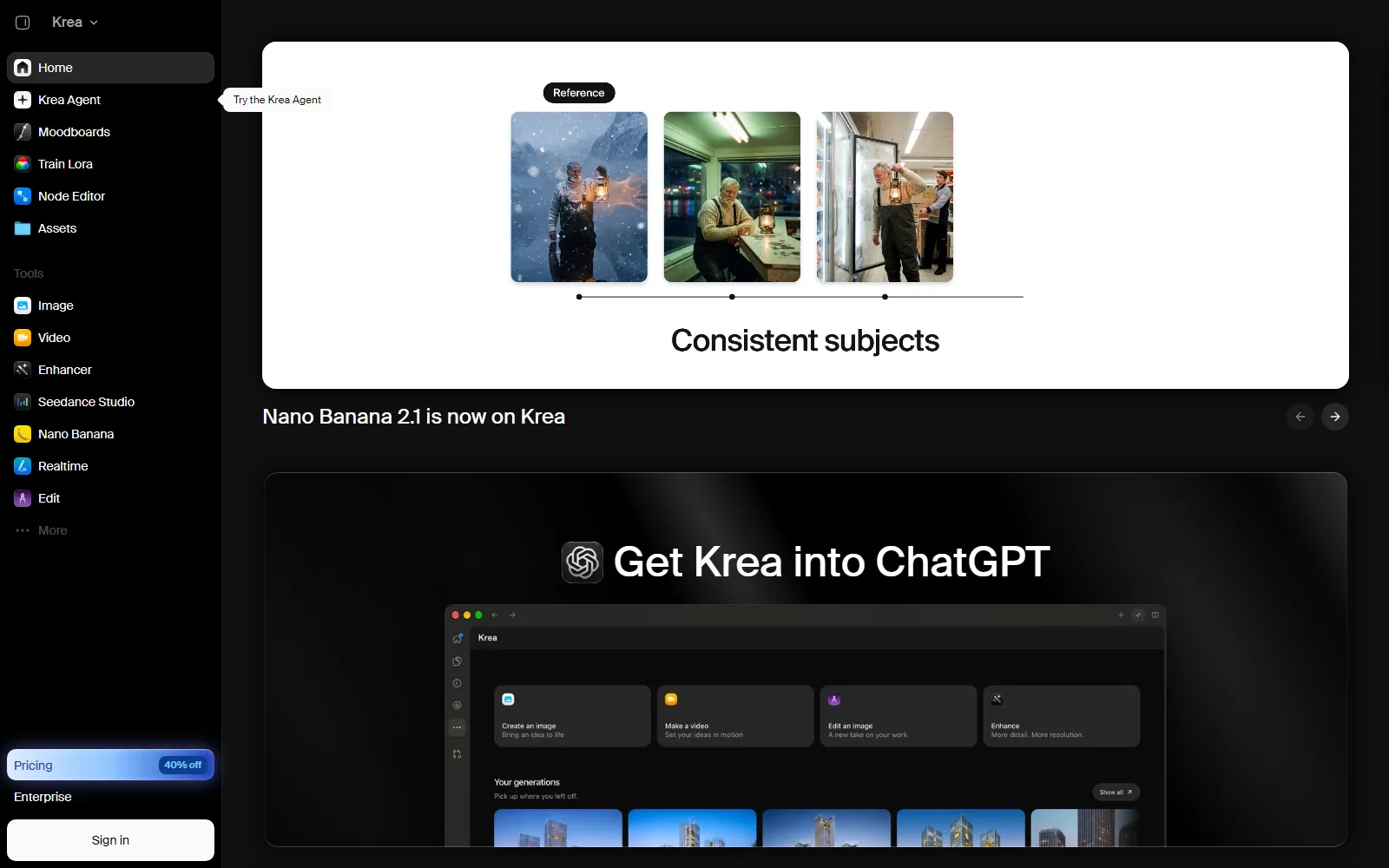Viewport: 1389px width, 868px height.
Task: Click the Consistent subjects heading
Action: point(805,340)
